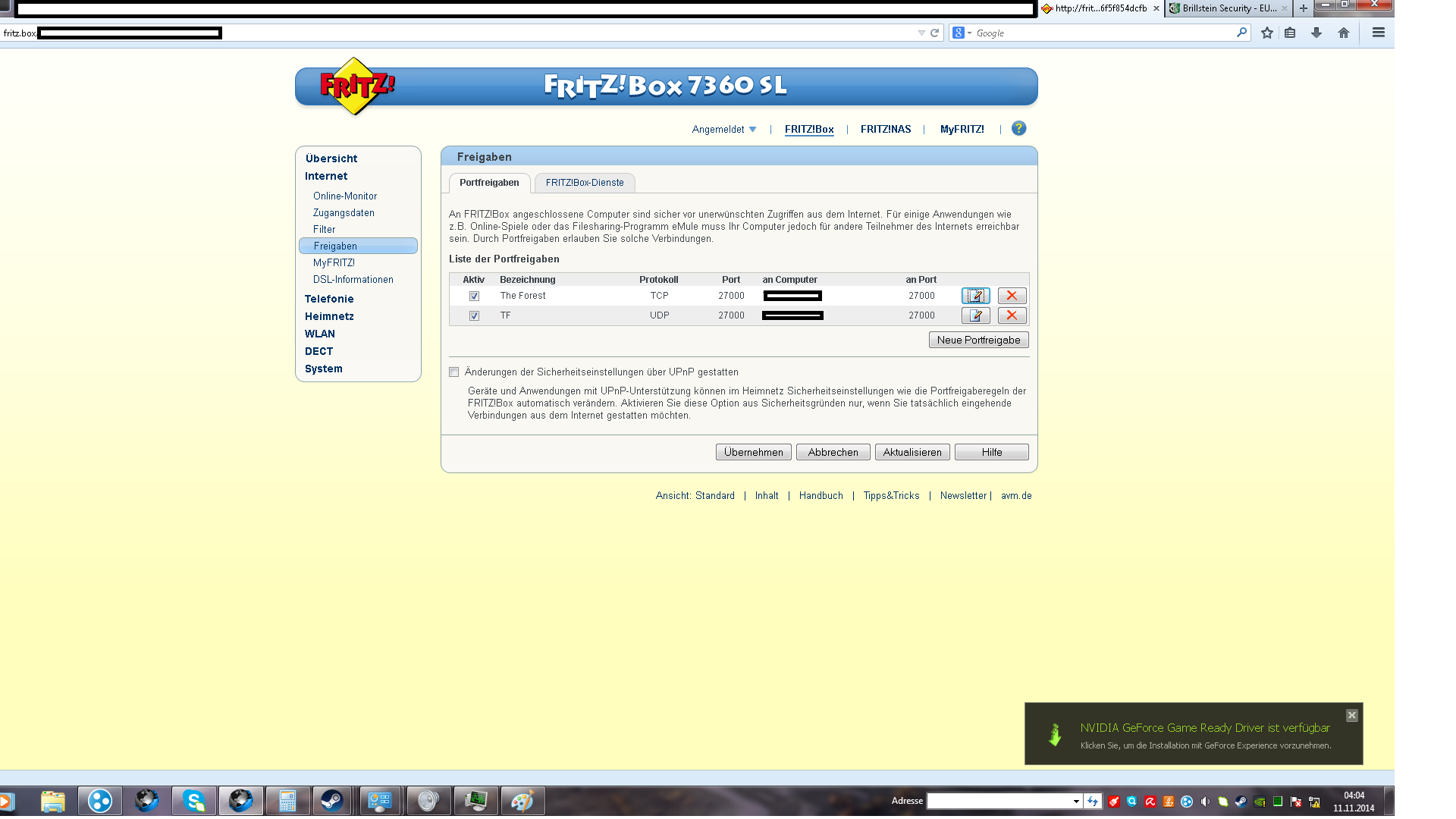
Task: Open Steam from the taskbar
Action: [331, 801]
